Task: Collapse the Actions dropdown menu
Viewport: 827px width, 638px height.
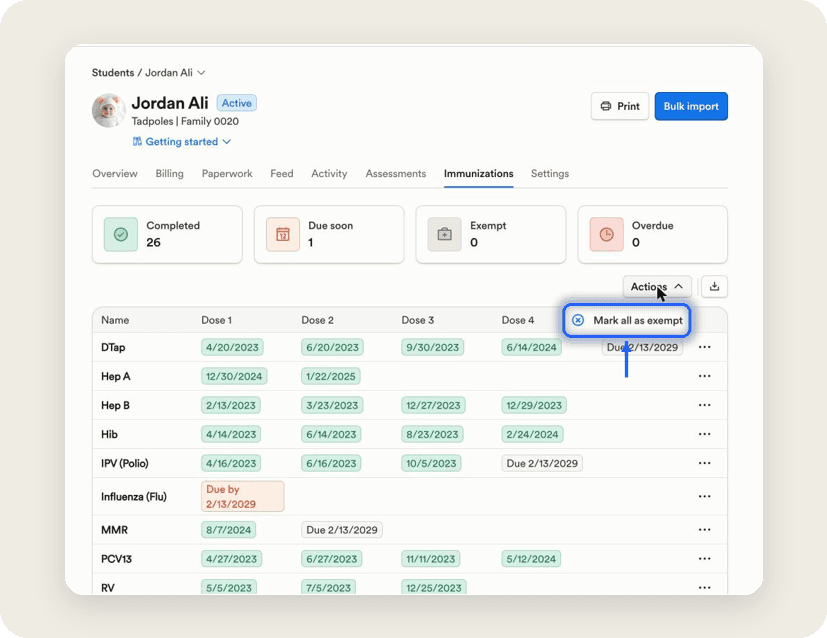Action: point(657,286)
